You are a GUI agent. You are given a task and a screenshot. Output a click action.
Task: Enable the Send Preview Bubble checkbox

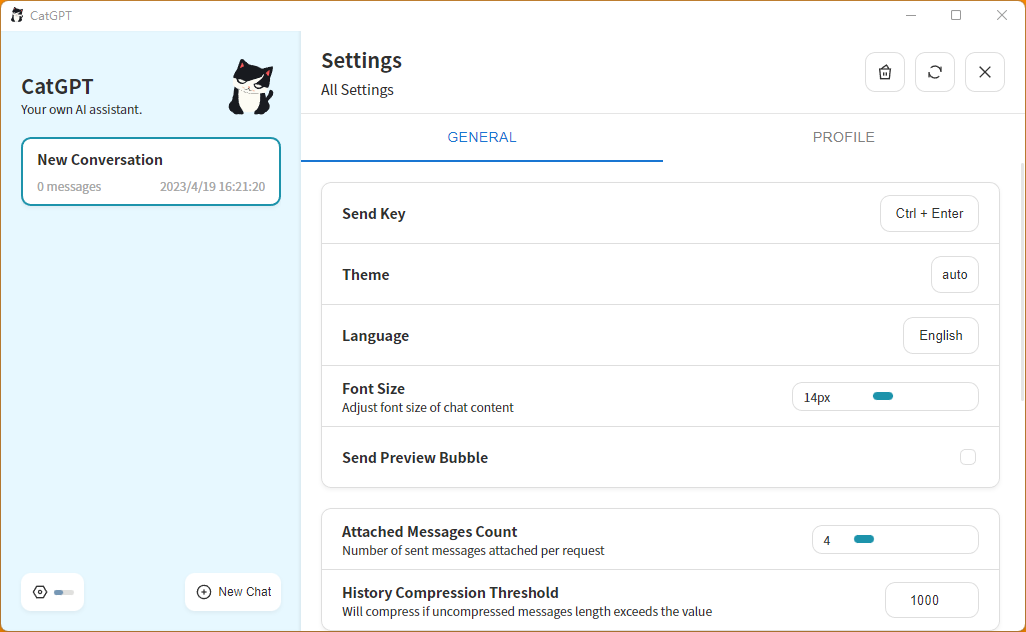(968, 457)
